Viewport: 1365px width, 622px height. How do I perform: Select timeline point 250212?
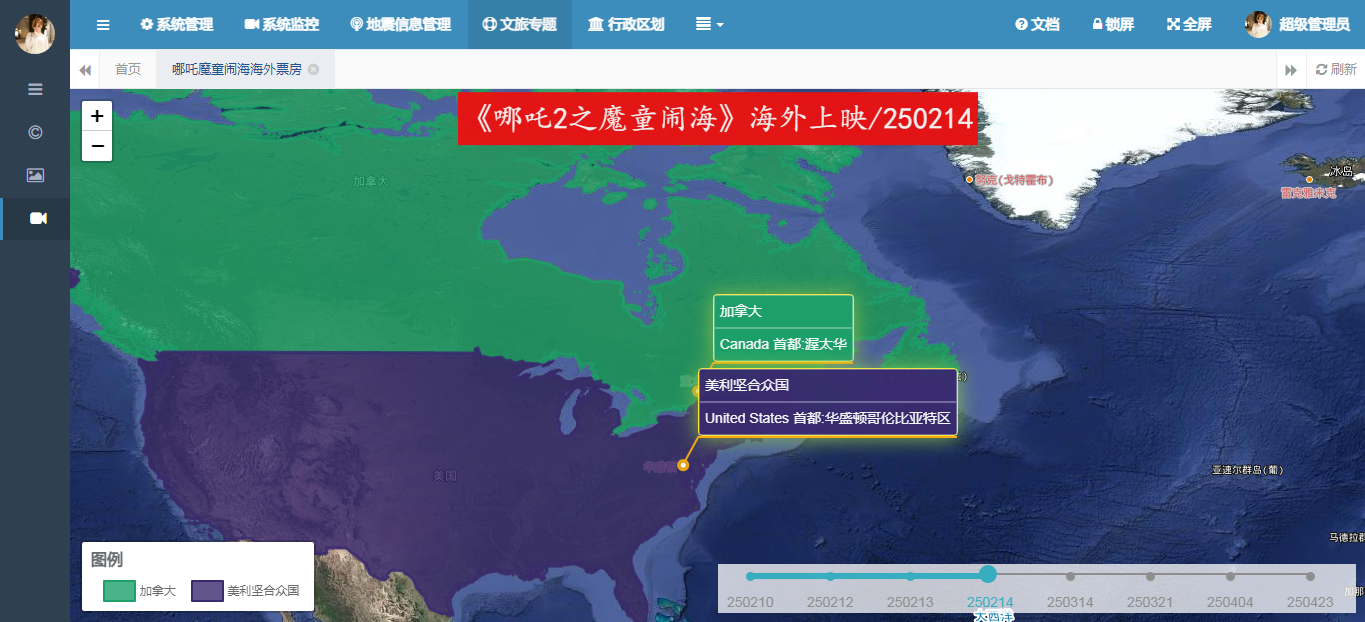click(x=830, y=576)
